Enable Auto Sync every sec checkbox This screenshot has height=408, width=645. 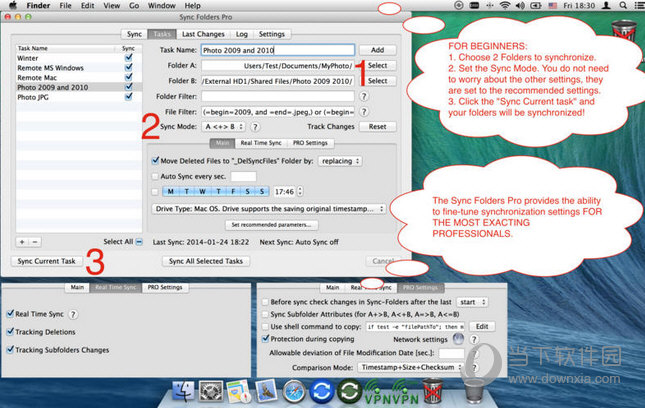point(155,176)
